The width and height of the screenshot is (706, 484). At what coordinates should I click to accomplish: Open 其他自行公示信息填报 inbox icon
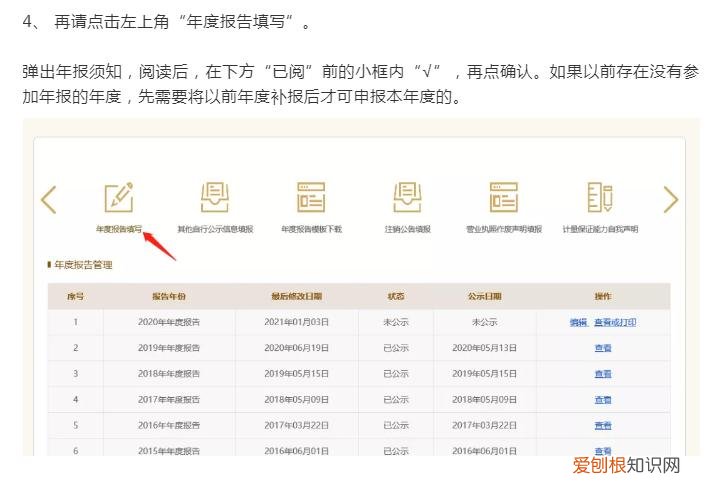pos(215,197)
